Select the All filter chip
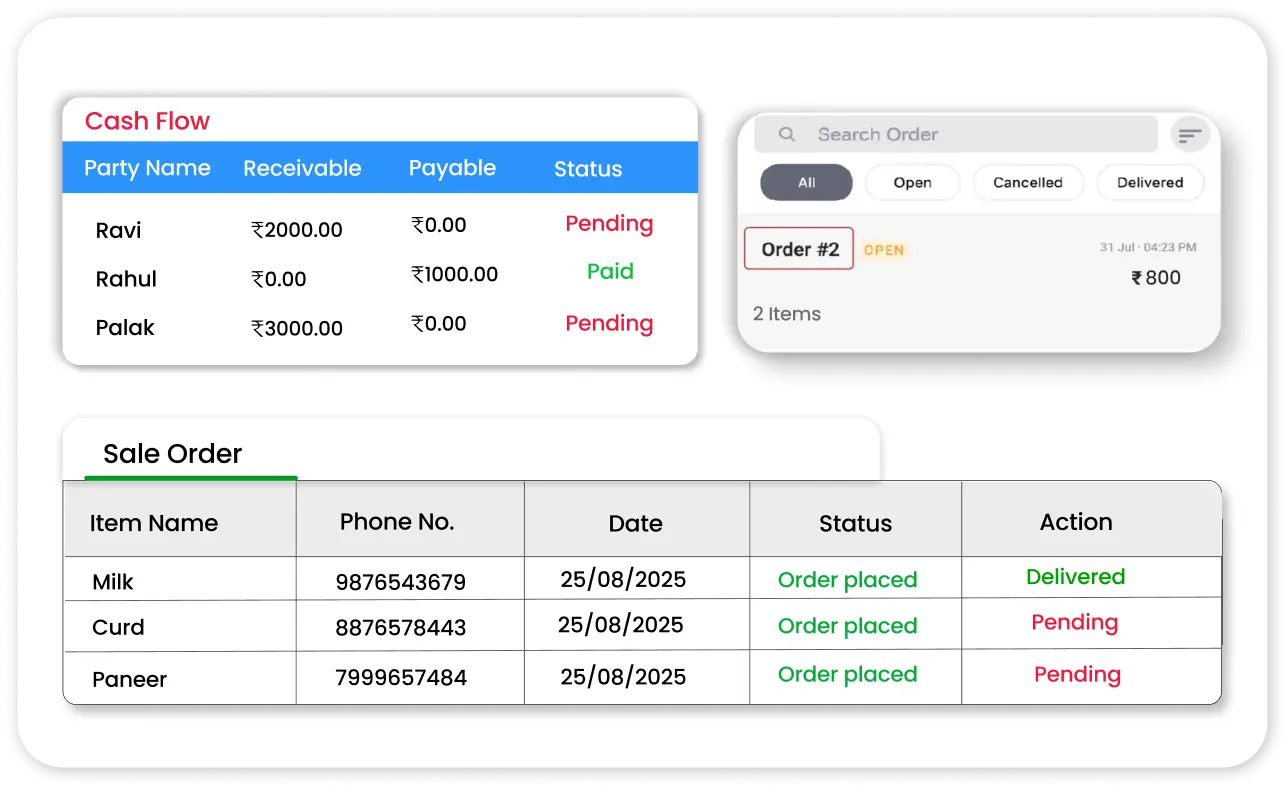Image resolution: width=1287 pixels, height=787 pixels. pyautogui.click(x=806, y=183)
